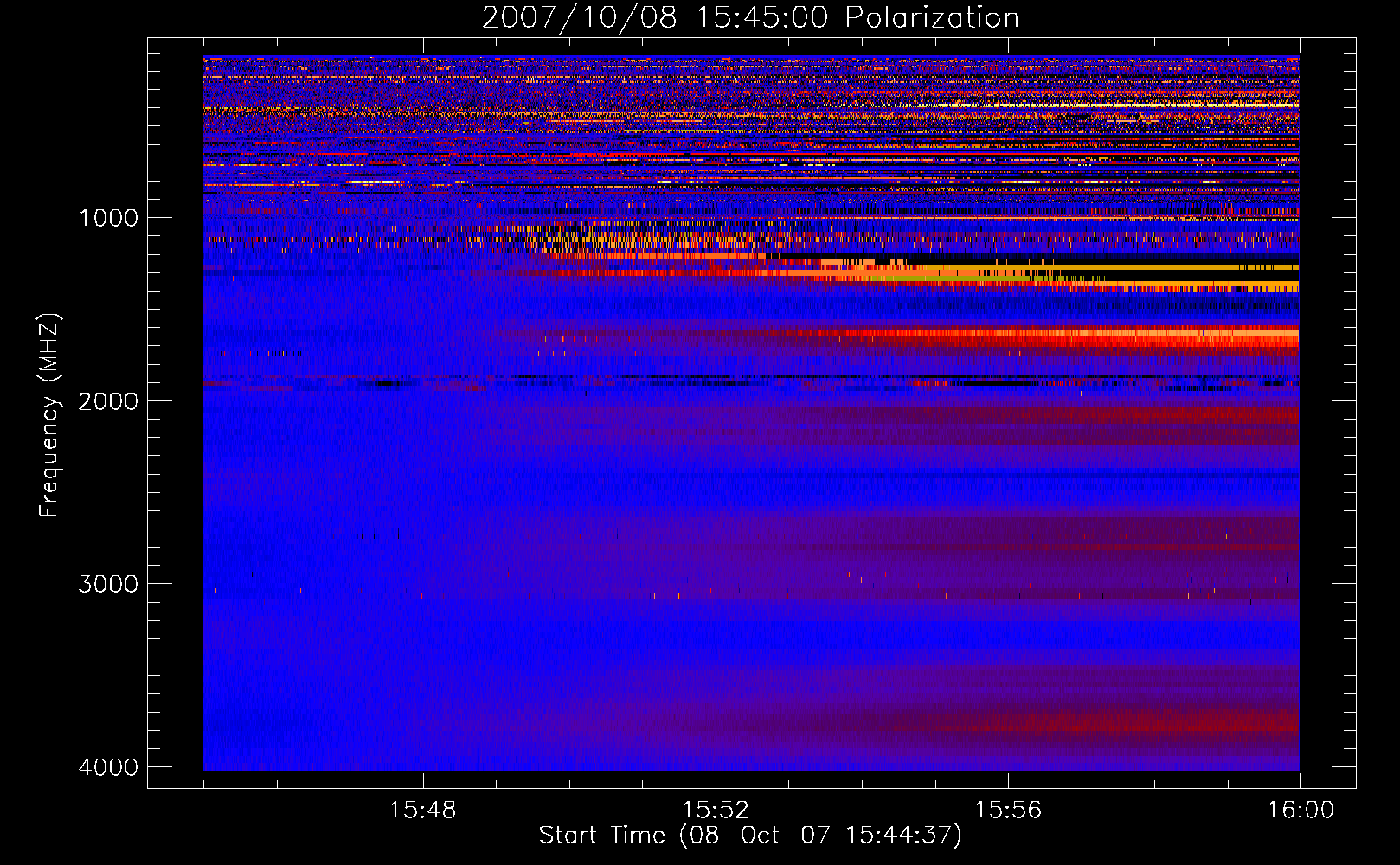Click the 15:56 time axis label
The width and height of the screenshot is (1400, 865).
coord(1008,811)
